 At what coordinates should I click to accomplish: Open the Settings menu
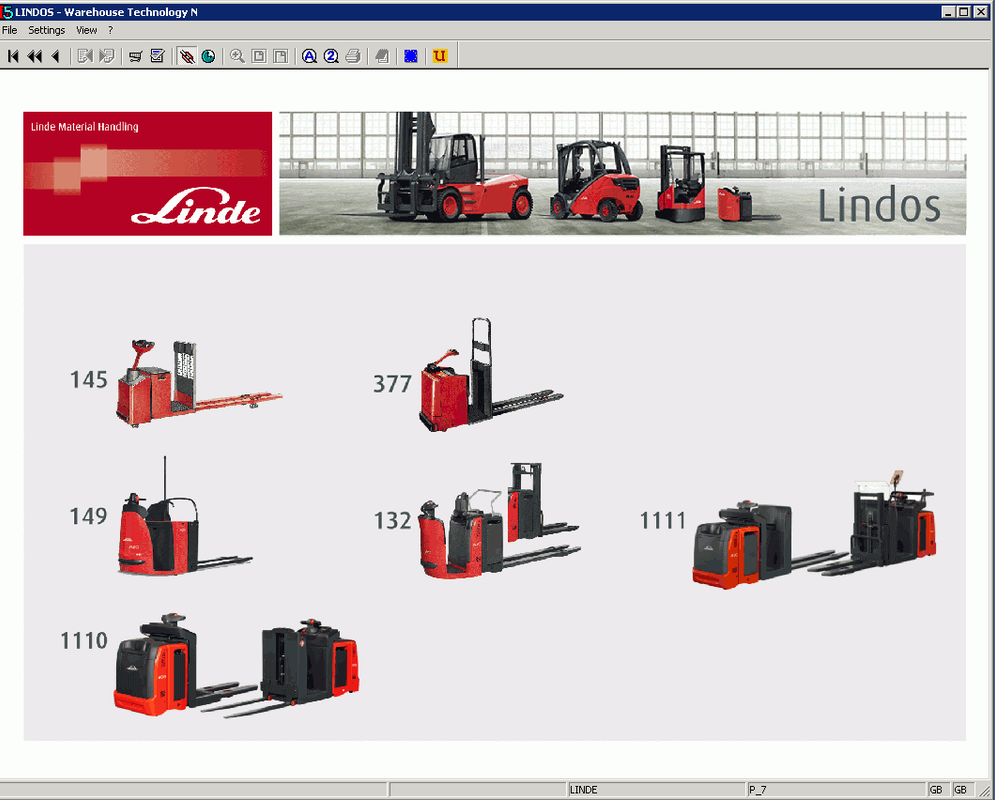coord(46,30)
